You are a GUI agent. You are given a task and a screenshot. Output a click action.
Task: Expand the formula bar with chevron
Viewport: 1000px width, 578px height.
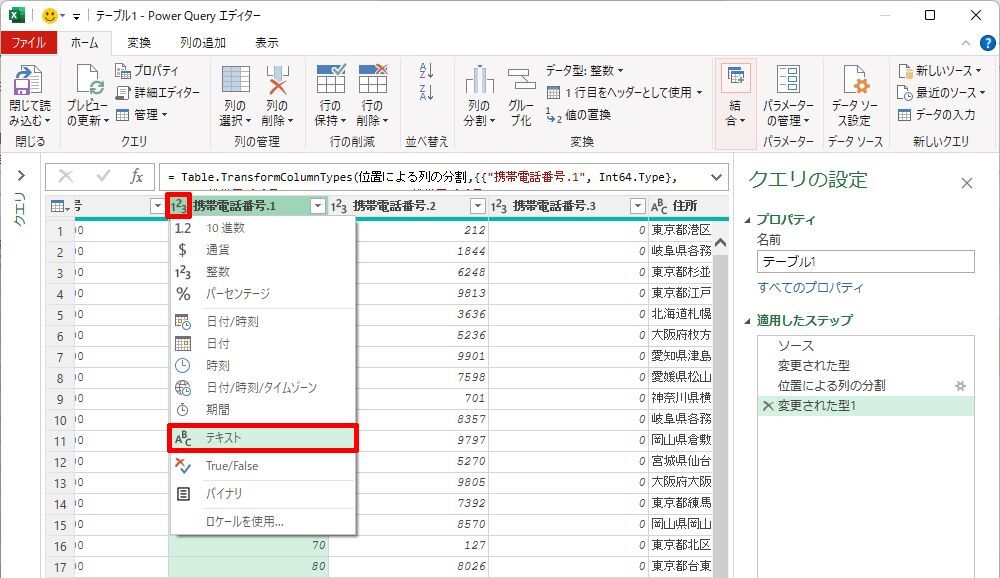[715, 177]
